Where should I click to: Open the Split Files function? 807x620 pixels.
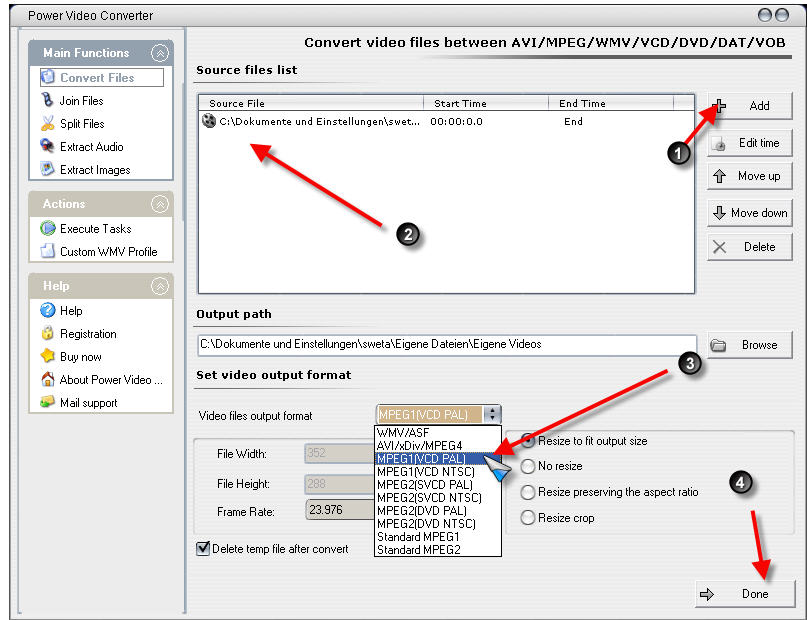click(82, 124)
